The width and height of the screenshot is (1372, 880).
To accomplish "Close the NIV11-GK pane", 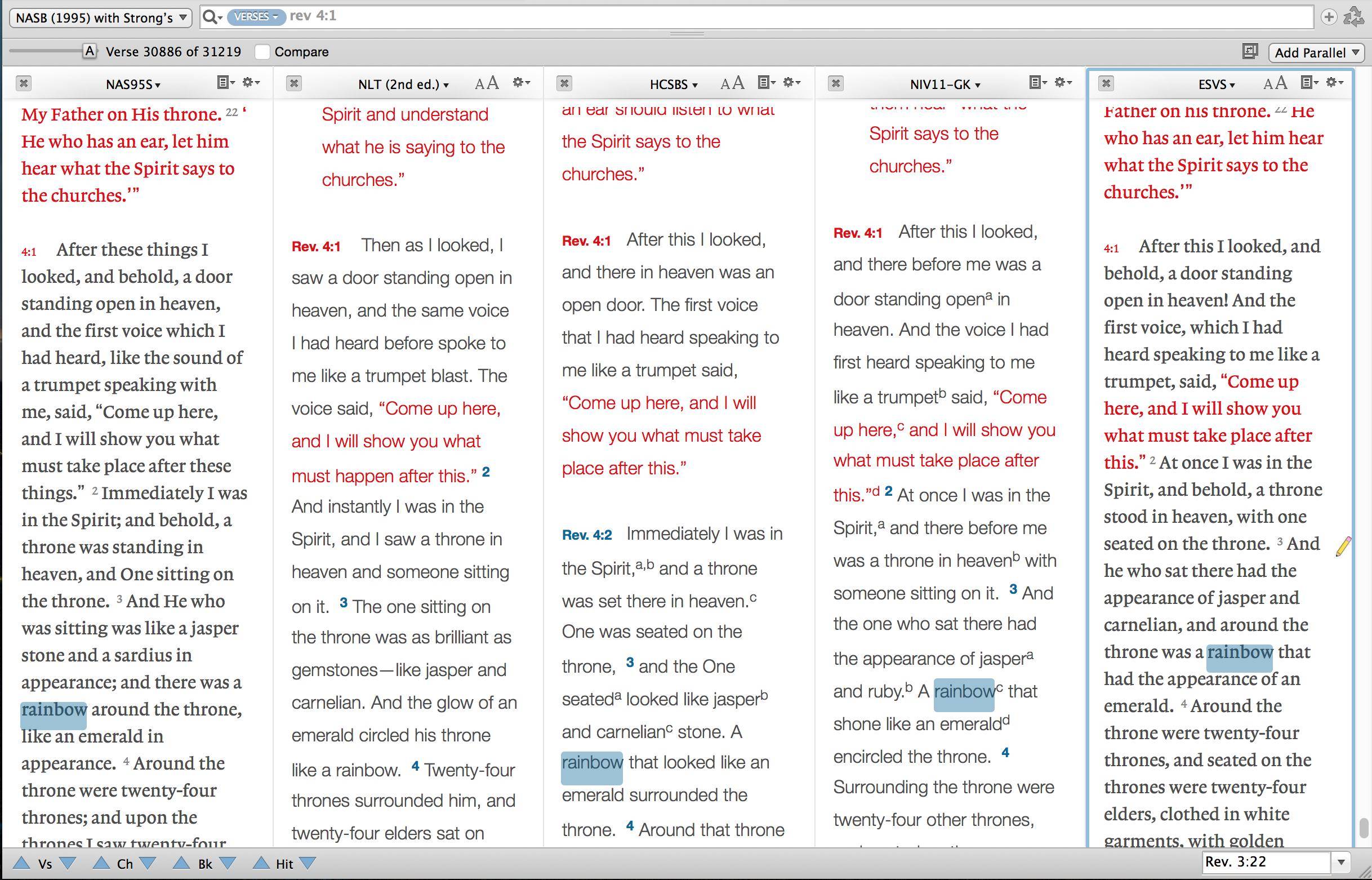I will [835, 83].
